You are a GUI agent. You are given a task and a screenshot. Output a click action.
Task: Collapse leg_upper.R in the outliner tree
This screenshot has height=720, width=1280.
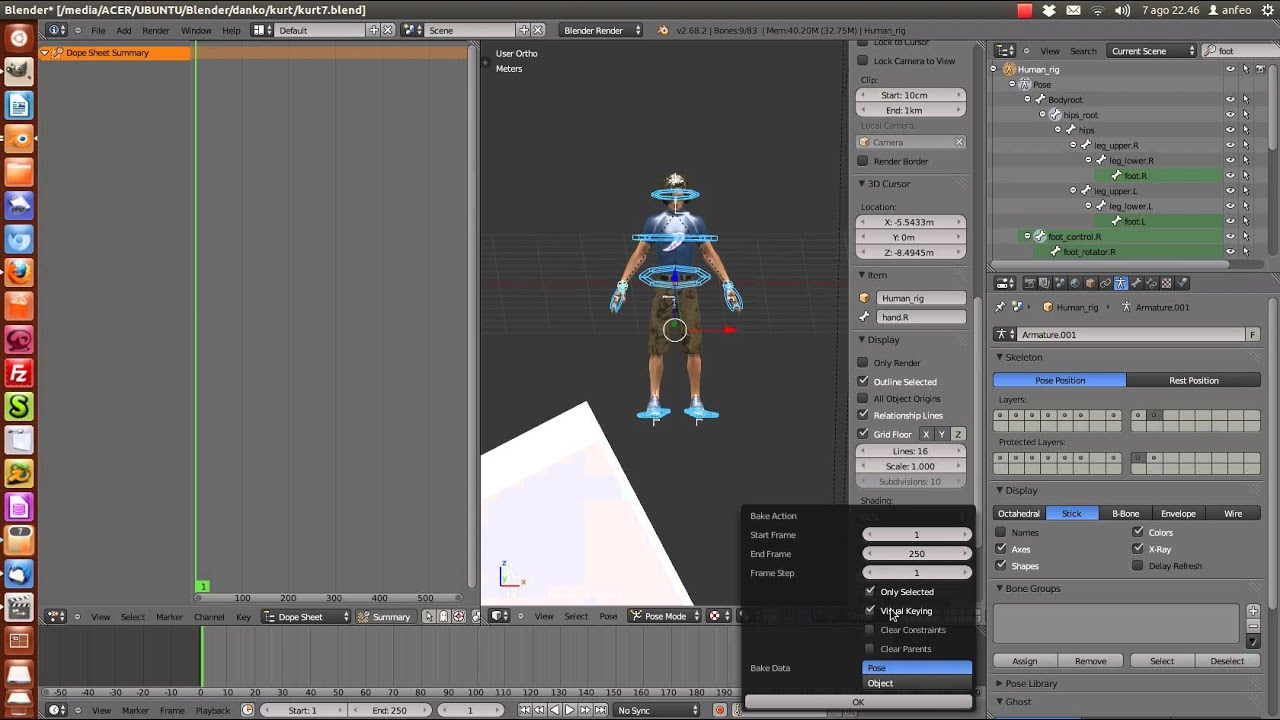[1073, 145]
